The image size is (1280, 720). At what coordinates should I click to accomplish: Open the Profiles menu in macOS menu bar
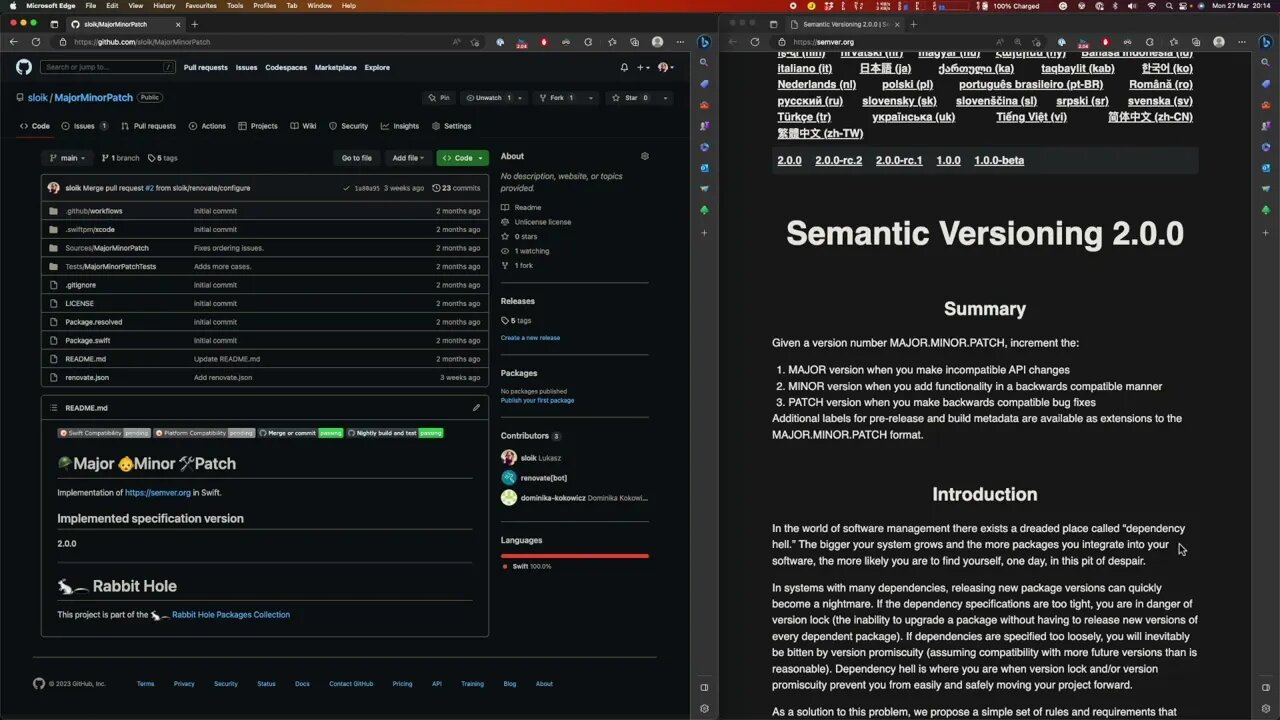pyautogui.click(x=265, y=5)
